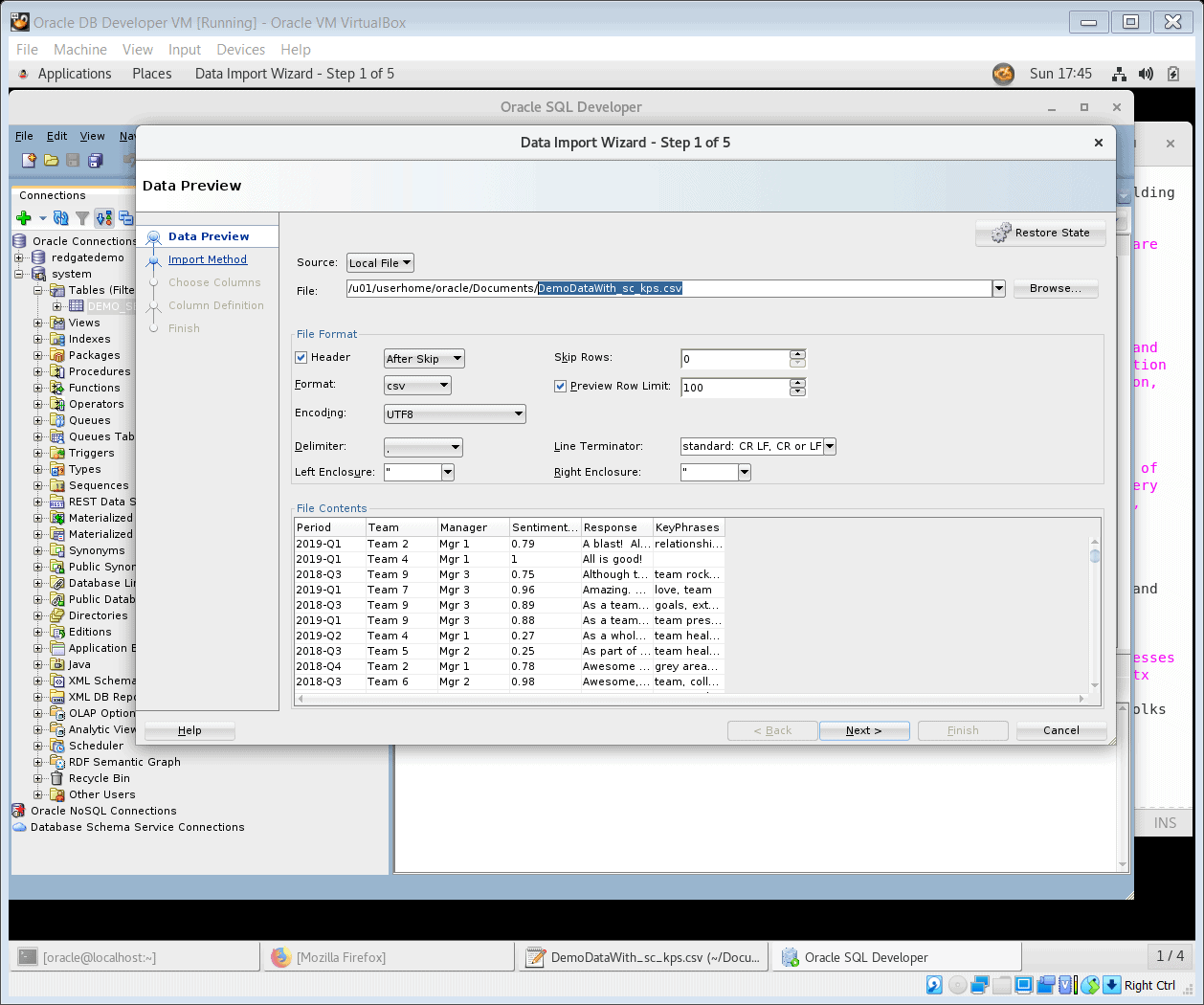Screen dimensions: 1204x1005
Task: Expand the redgatedemo connection node
Action: click(x=19, y=257)
